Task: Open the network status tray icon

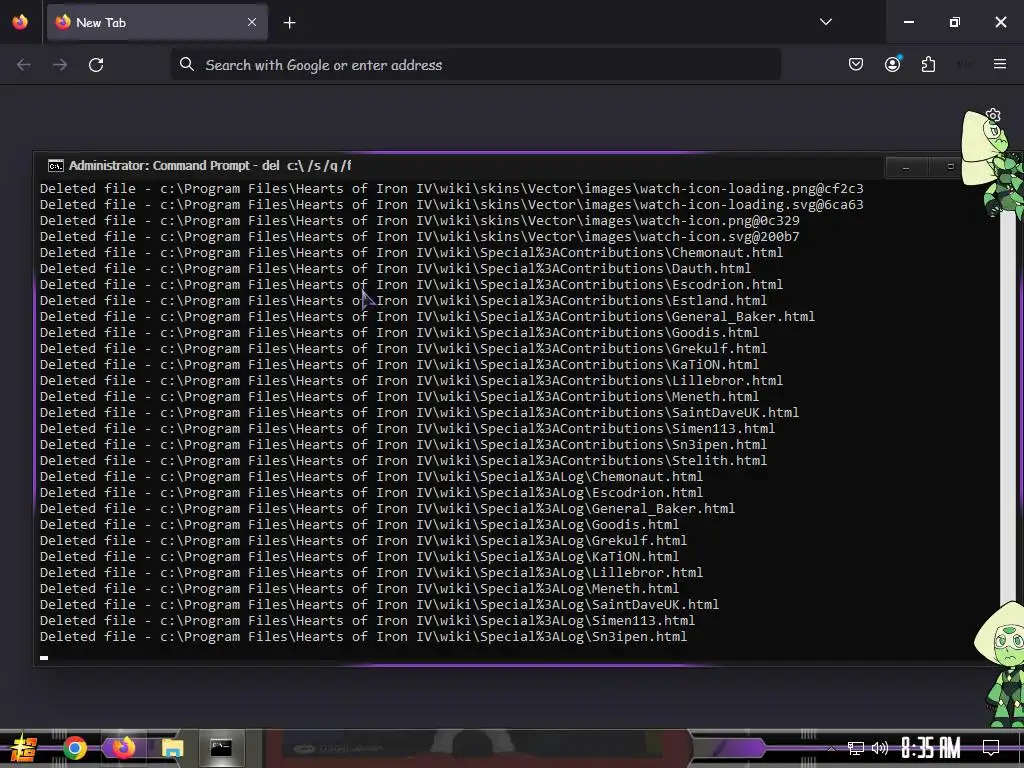Action: click(x=855, y=748)
